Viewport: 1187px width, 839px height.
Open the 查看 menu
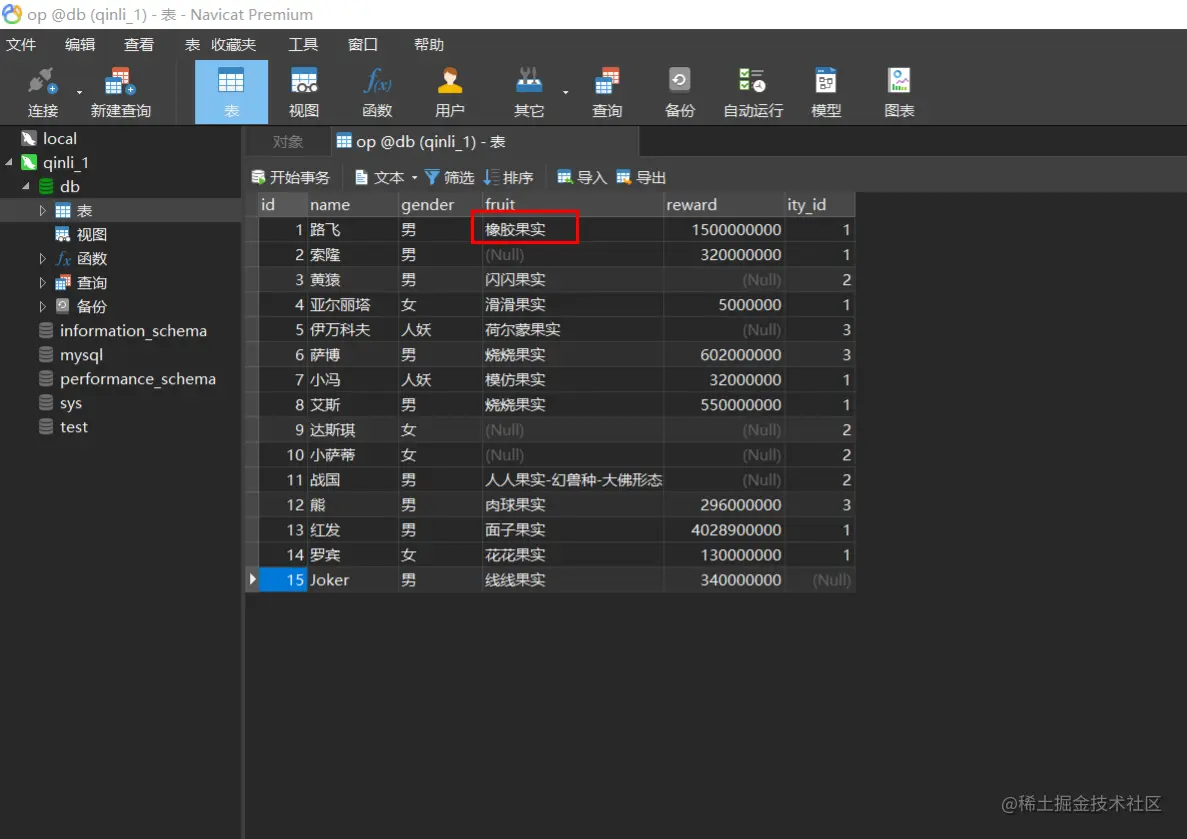click(x=139, y=45)
